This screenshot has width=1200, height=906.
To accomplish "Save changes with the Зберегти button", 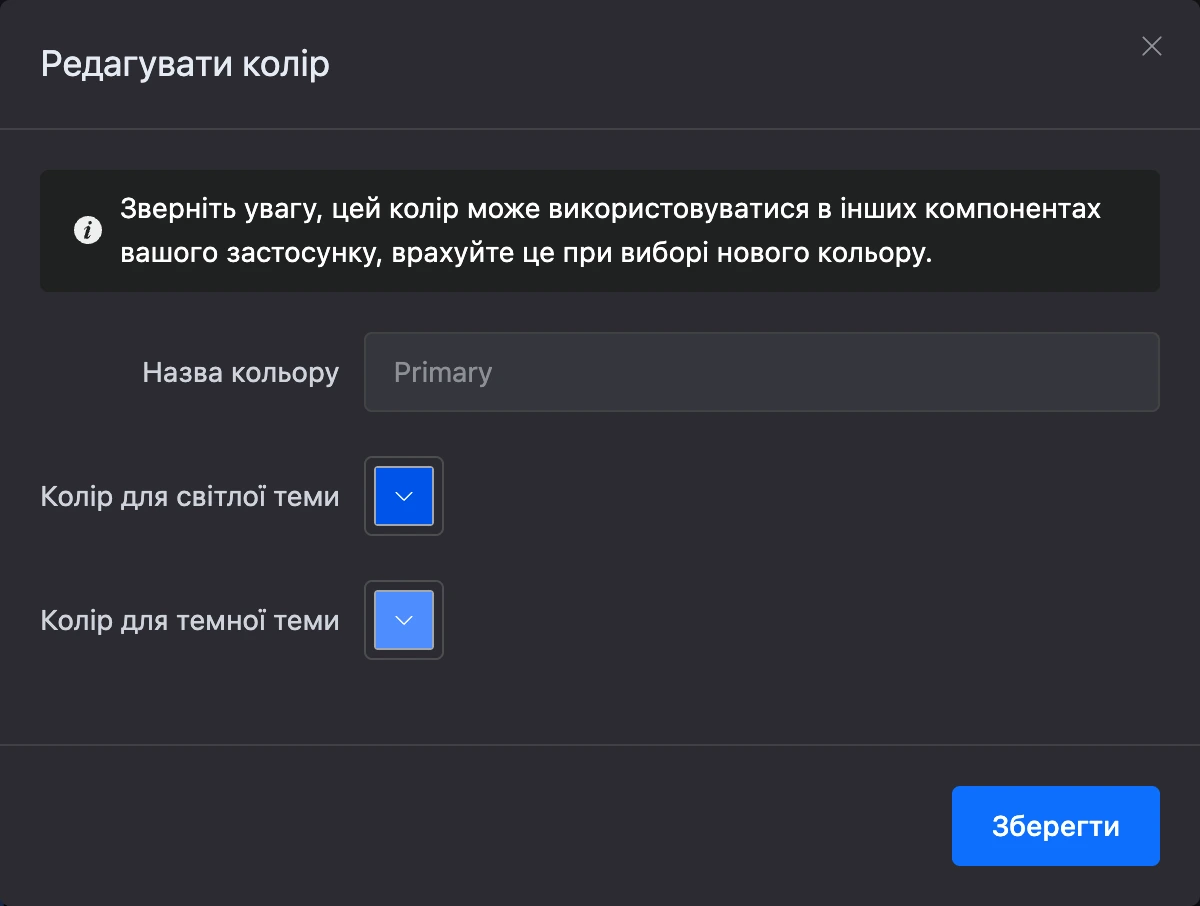I will tap(1056, 826).
